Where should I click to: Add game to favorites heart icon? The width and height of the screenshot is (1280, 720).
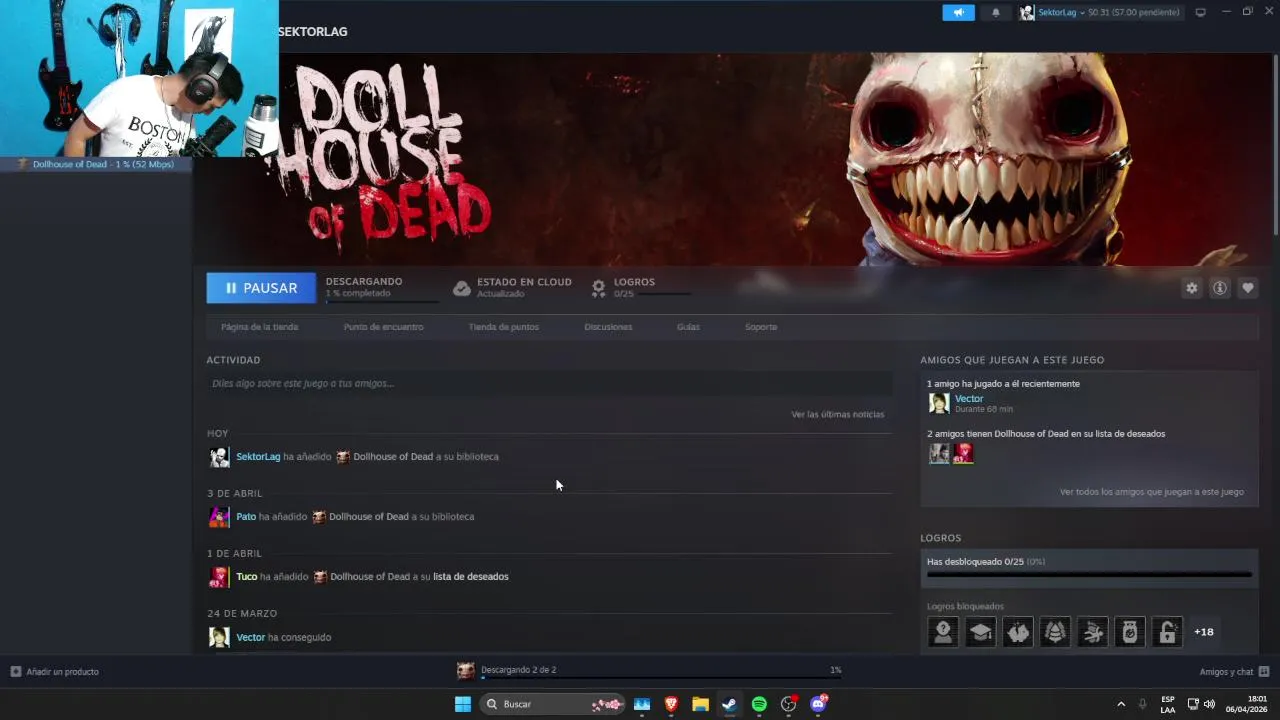[x=1248, y=288]
